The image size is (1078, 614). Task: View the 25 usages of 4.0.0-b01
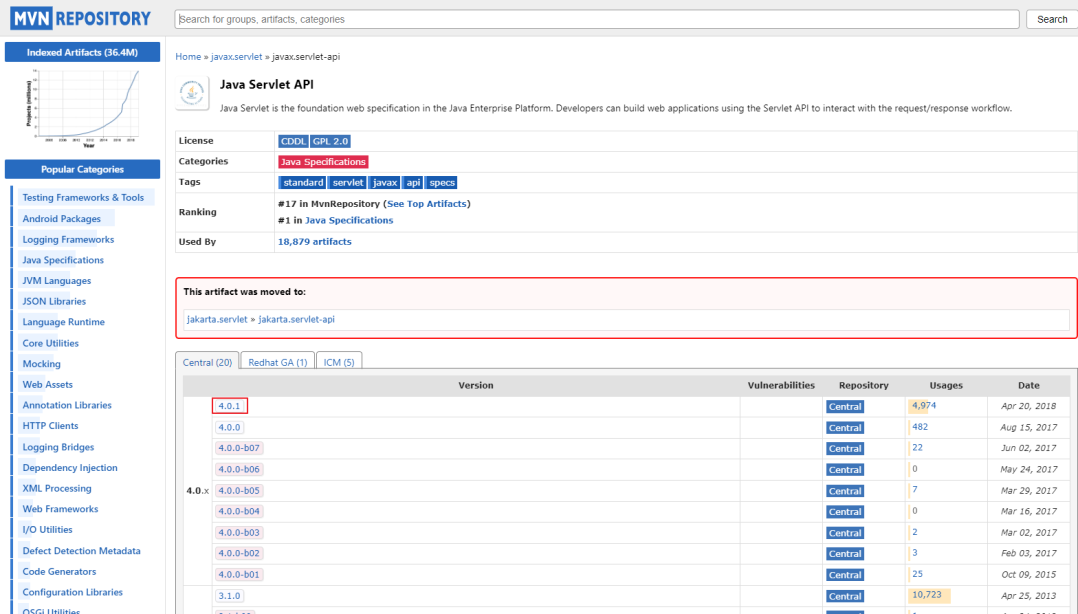pos(917,573)
